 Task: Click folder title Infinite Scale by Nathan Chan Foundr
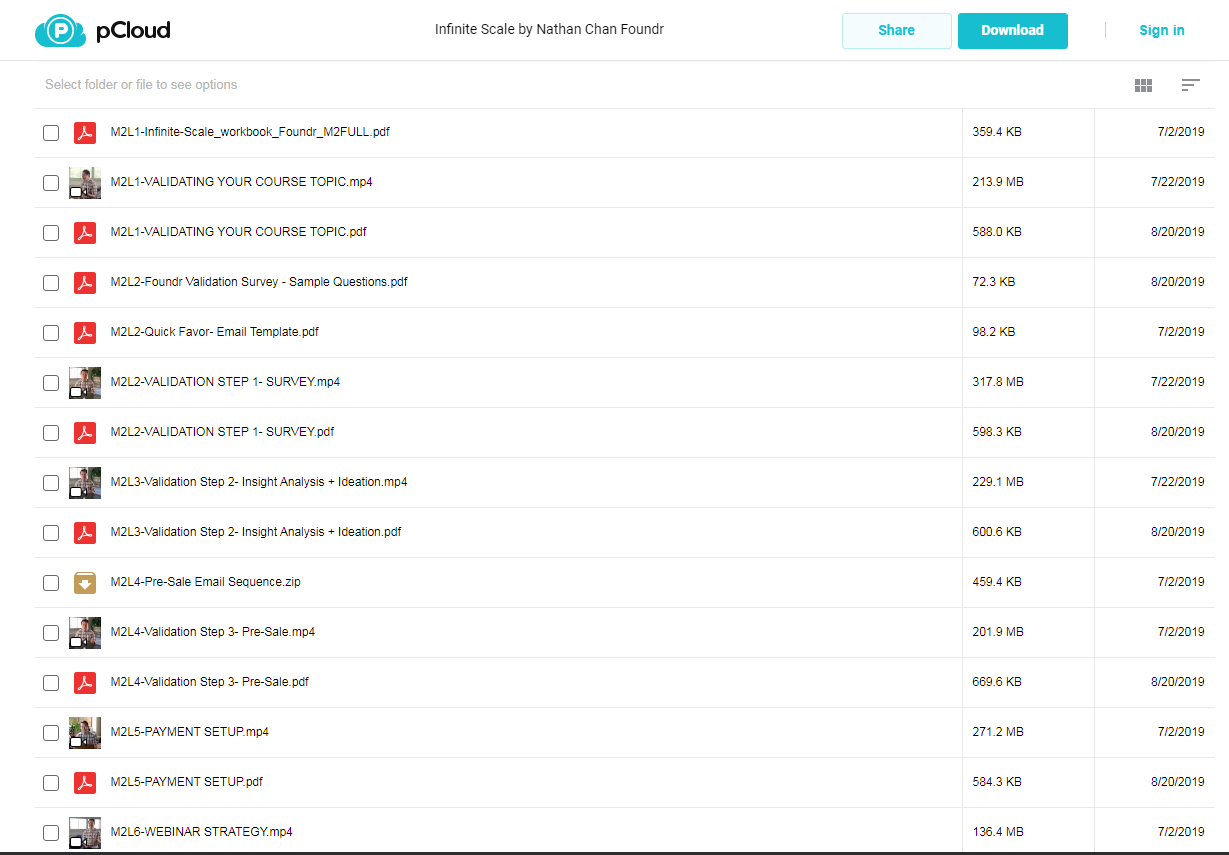click(x=549, y=30)
